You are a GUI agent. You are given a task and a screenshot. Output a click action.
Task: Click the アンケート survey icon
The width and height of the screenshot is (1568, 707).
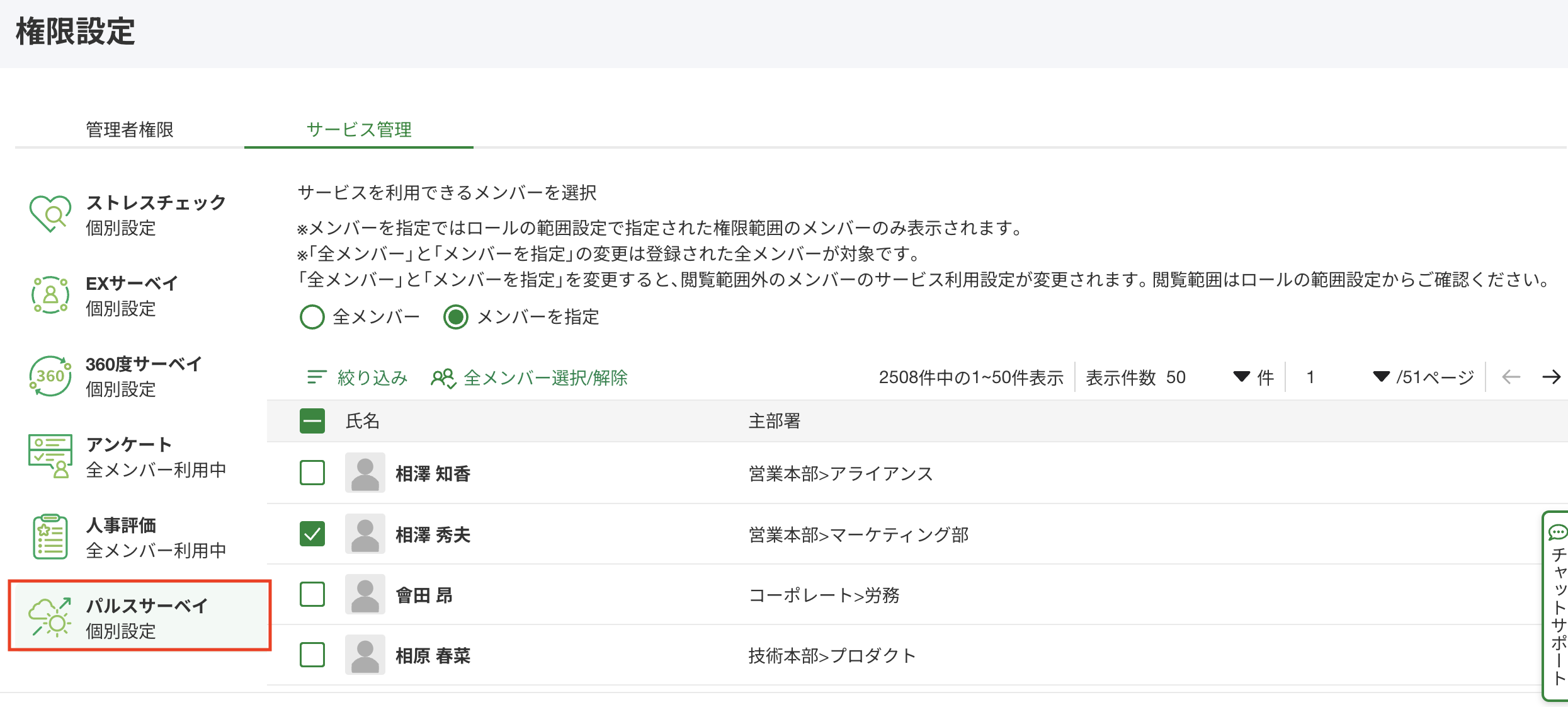click(x=50, y=456)
